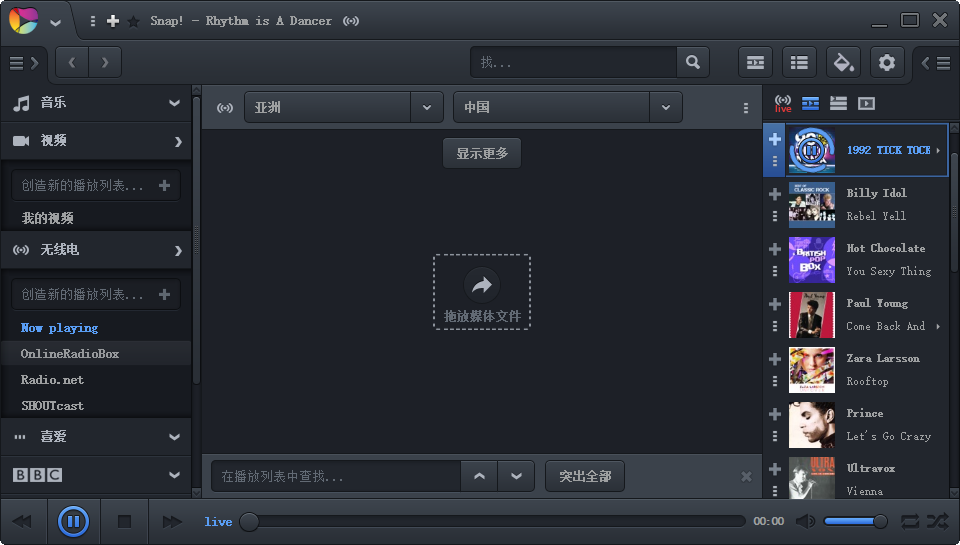Open the app logo main menu

tap(23, 20)
